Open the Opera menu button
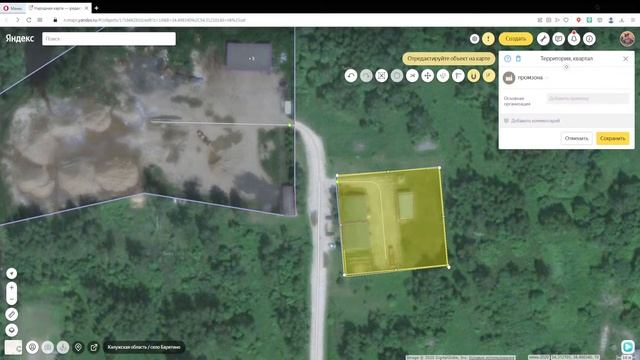 [13, 8]
